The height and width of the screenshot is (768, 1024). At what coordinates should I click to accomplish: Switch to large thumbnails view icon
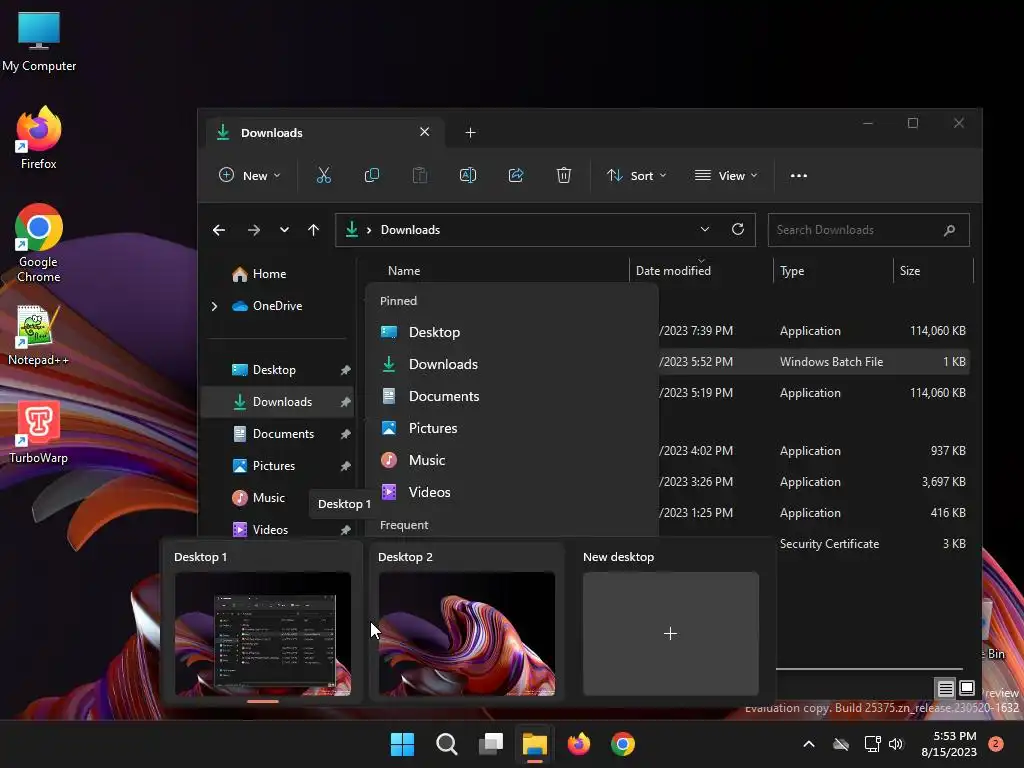(967, 688)
